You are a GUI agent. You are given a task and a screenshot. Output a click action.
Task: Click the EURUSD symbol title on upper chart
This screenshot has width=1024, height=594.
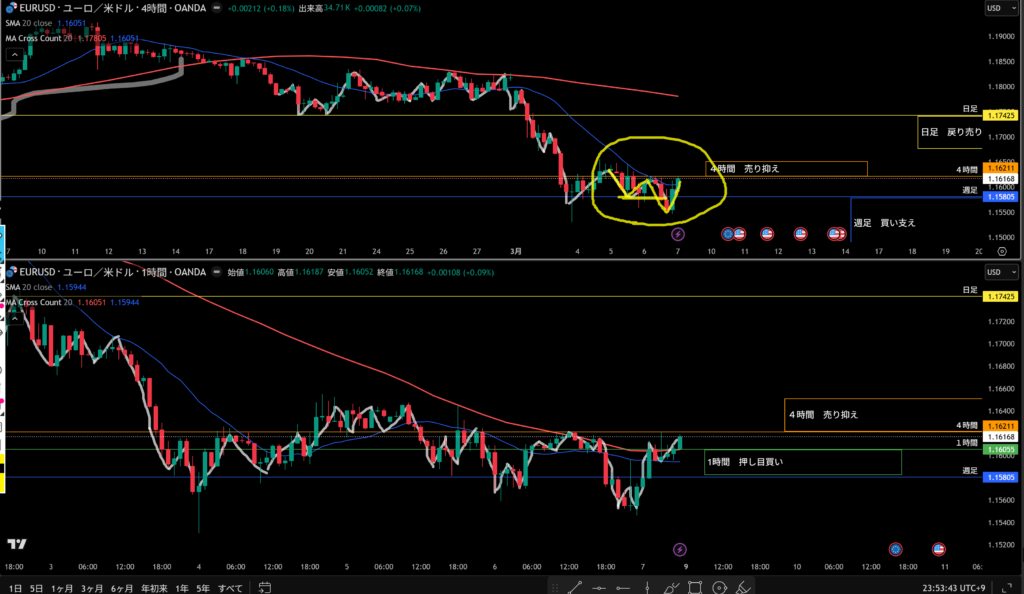(x=80, y=8)
